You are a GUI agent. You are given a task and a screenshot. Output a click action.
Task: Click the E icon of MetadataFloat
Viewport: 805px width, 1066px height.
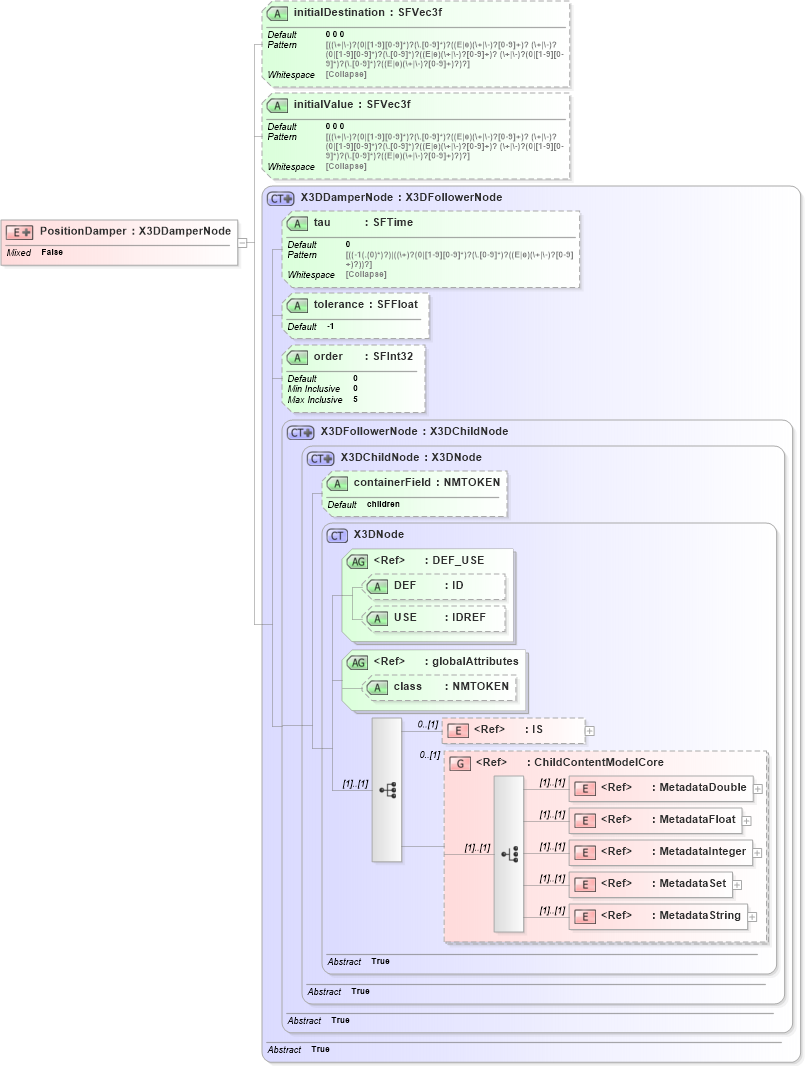(x=585, y=821)
